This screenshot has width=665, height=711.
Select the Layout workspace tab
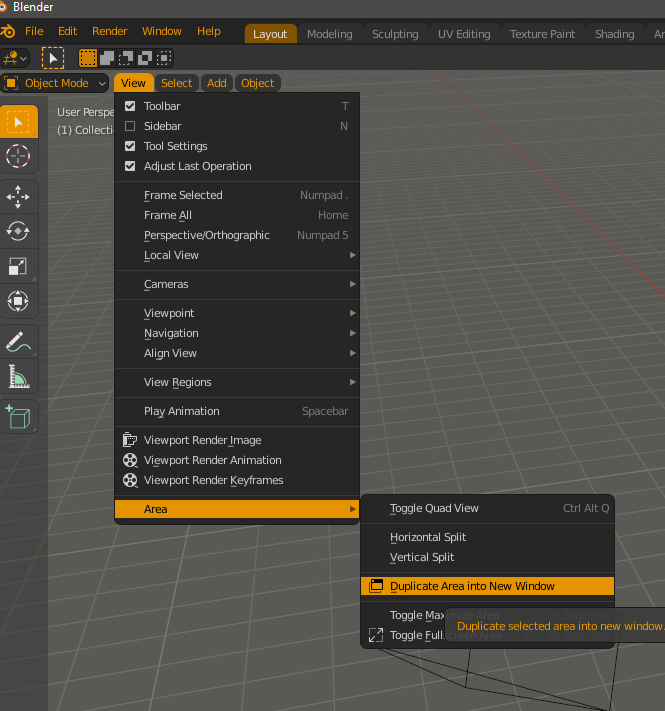tap(270, 34)
